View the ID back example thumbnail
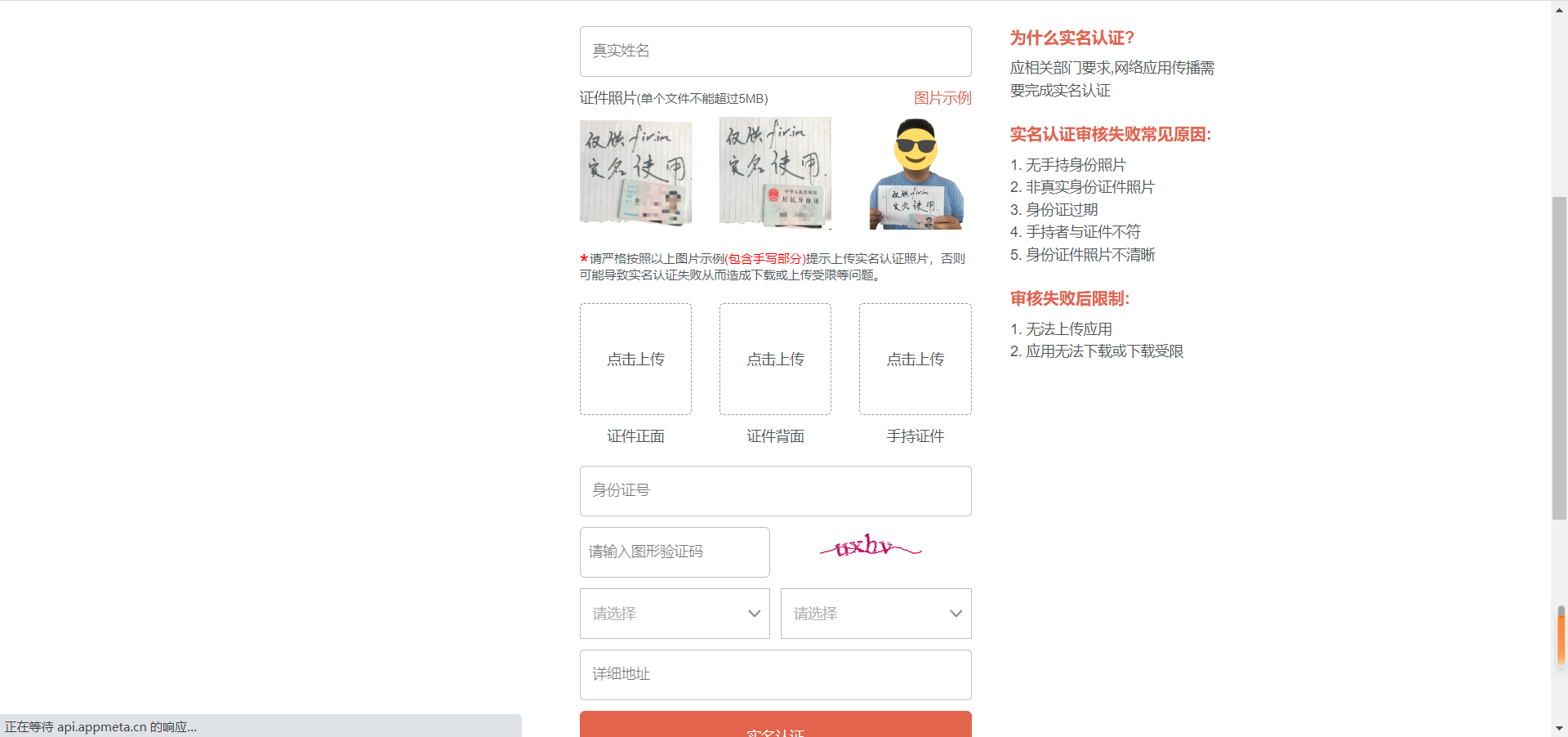 [x=775, y=172]
